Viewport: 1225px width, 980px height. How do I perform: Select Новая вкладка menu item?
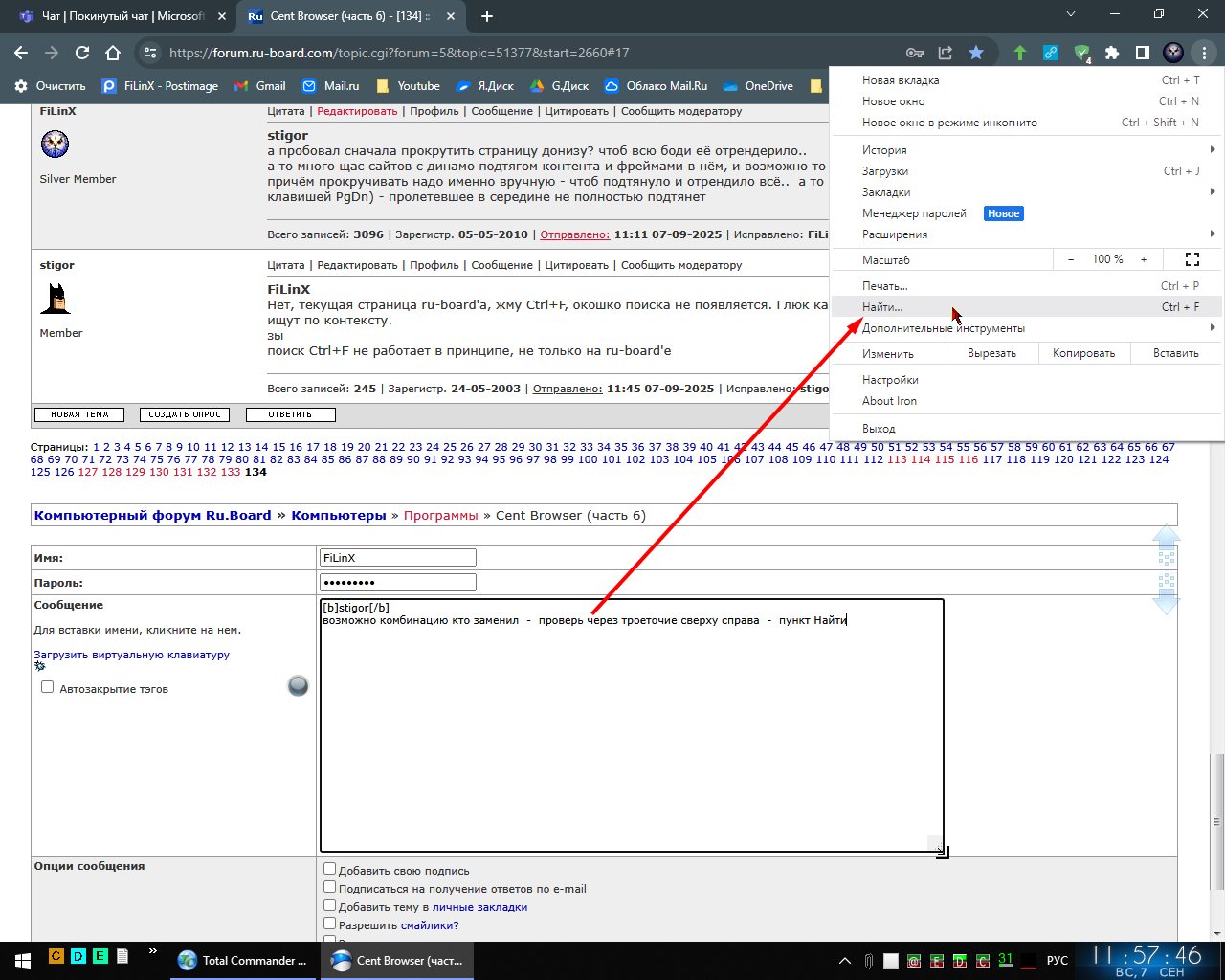(x=1027, y=80)
